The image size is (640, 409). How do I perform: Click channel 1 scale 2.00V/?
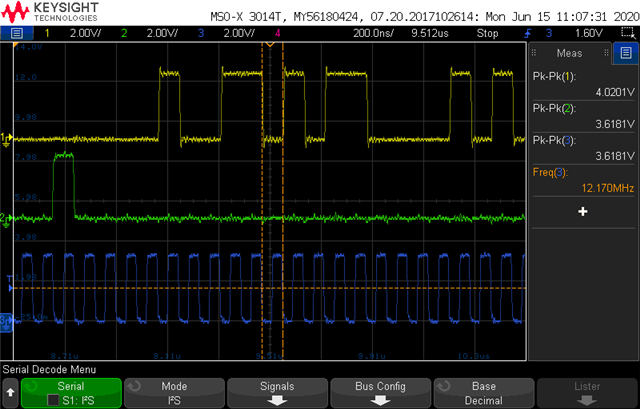[85, 33]
